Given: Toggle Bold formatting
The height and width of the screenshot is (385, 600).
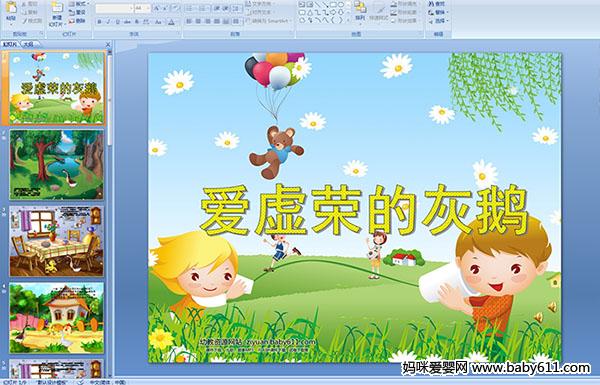Looking at the screenshot, I should coord(99,22).
